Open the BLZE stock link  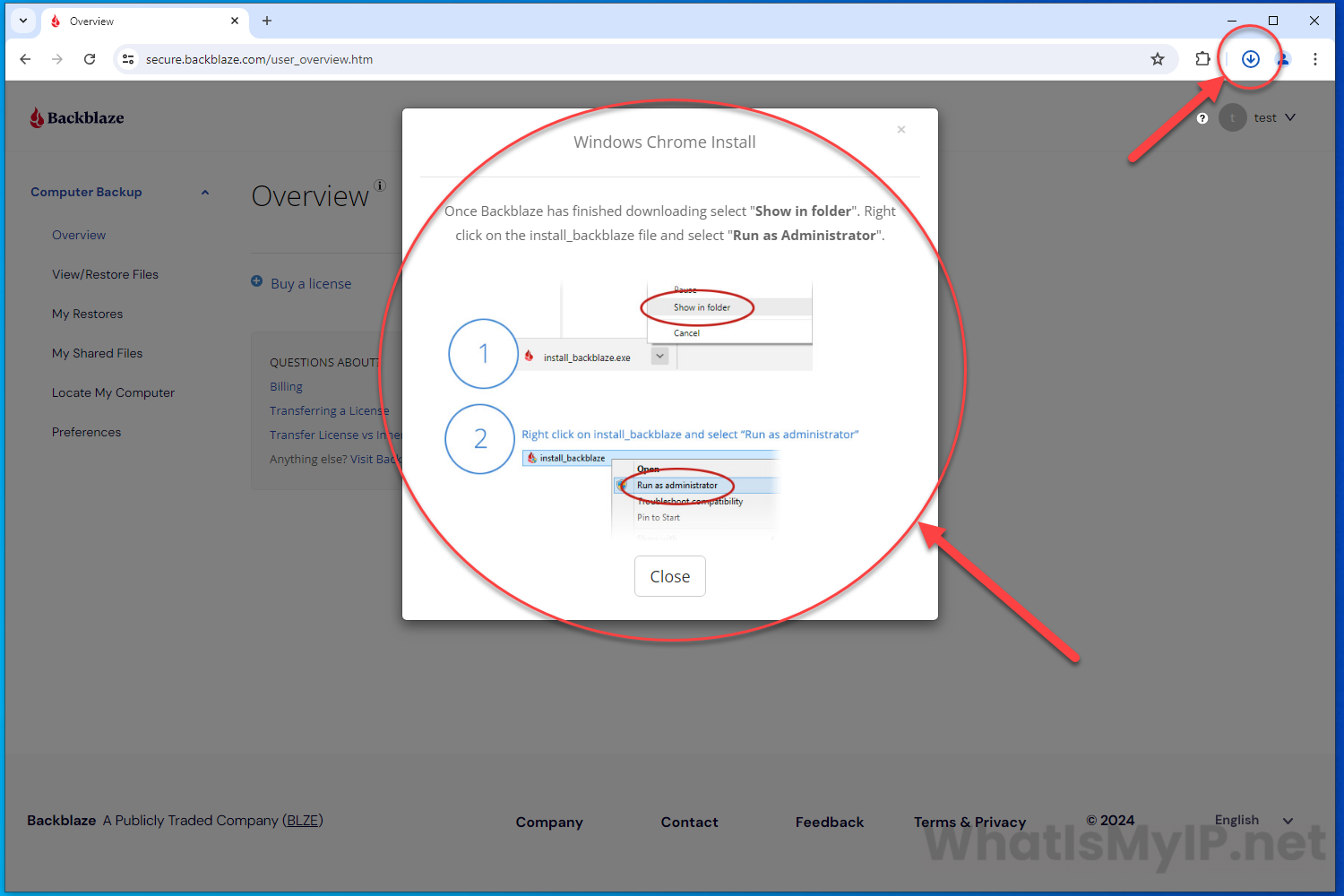pos(303,820)
